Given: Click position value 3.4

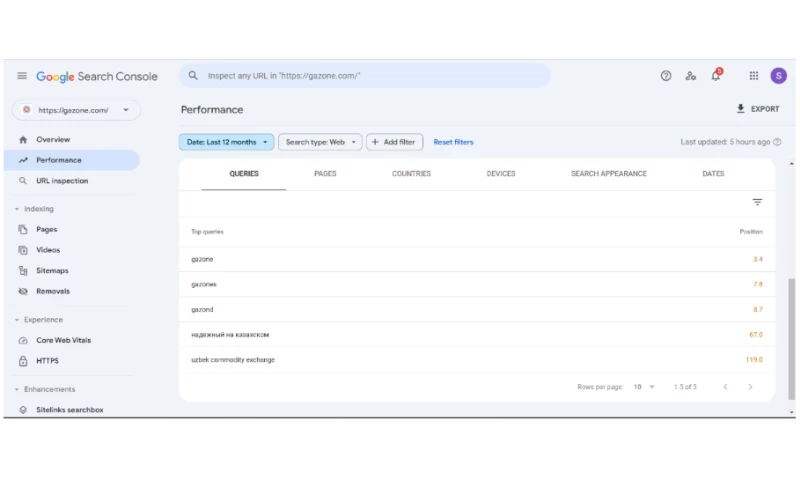Looking at the screenshot, I should [758, 259].
